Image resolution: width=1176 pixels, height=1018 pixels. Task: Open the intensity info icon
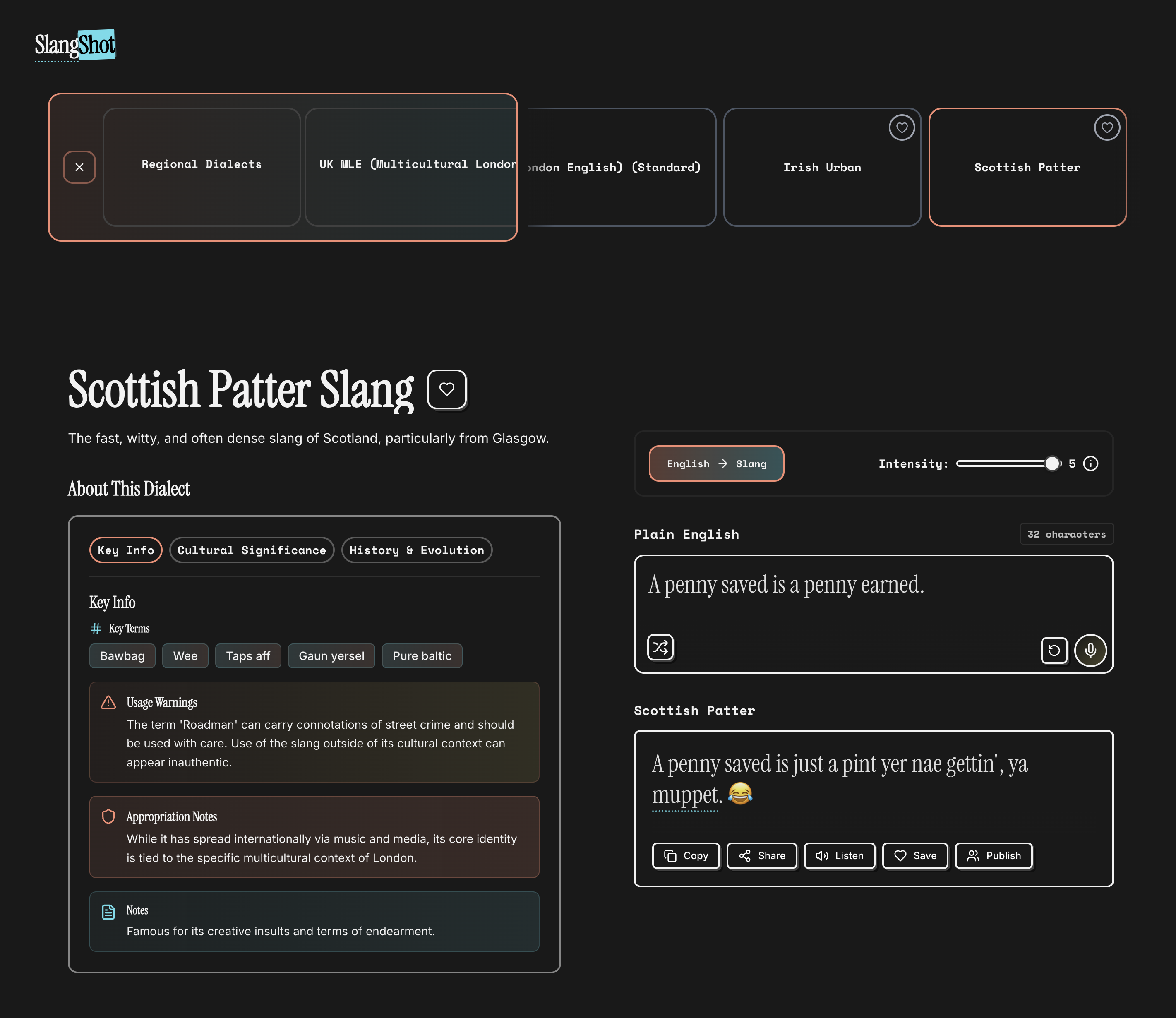[x=1091, y=463]
